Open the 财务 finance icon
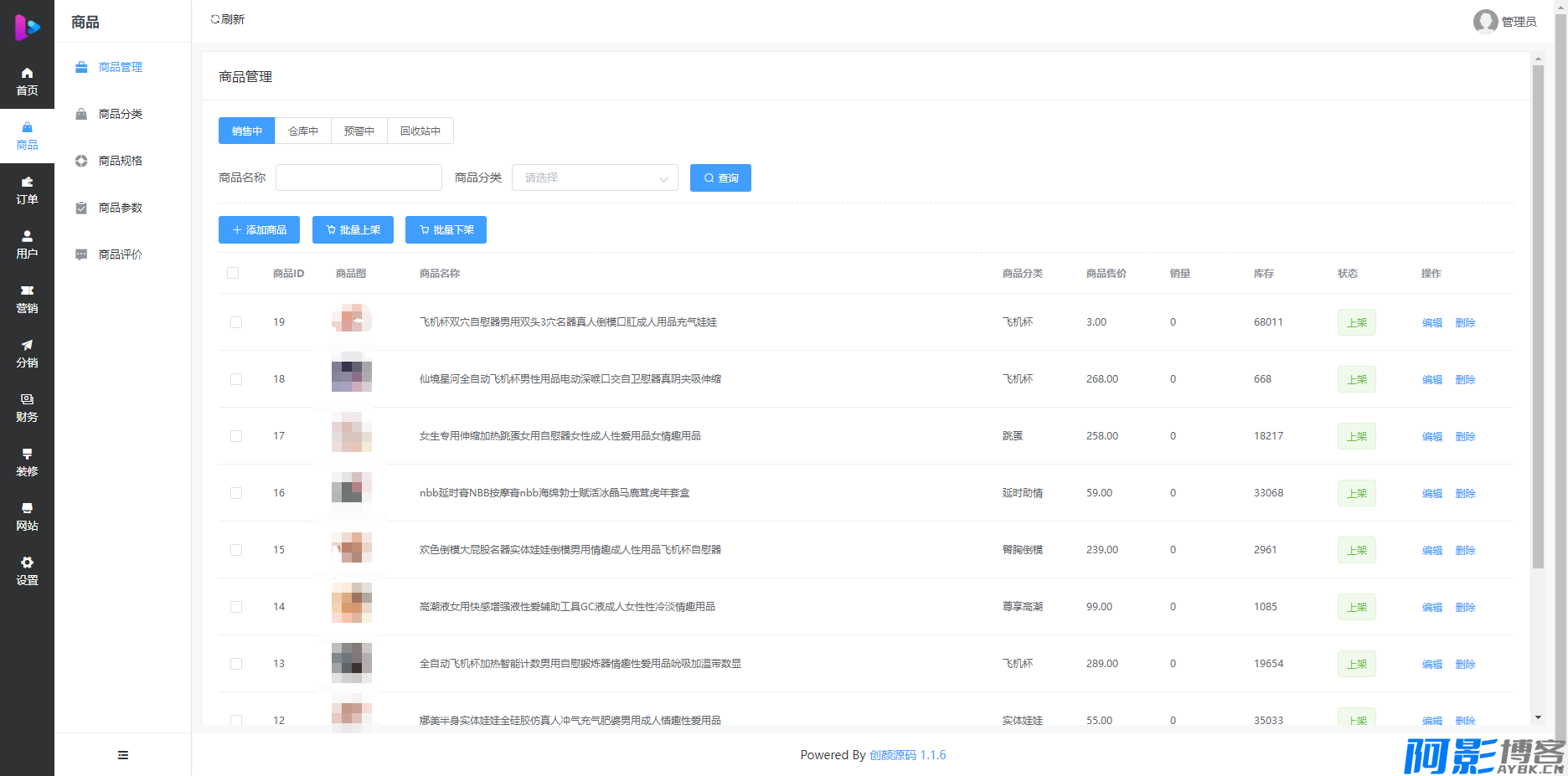Screen dimensions: 1568x776 27,400
